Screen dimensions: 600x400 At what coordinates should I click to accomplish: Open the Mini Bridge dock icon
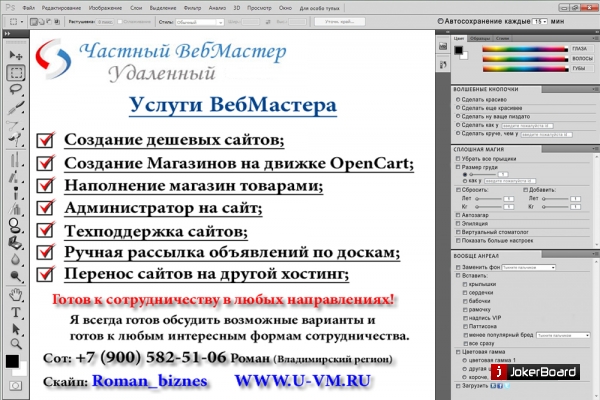(443, 47)
